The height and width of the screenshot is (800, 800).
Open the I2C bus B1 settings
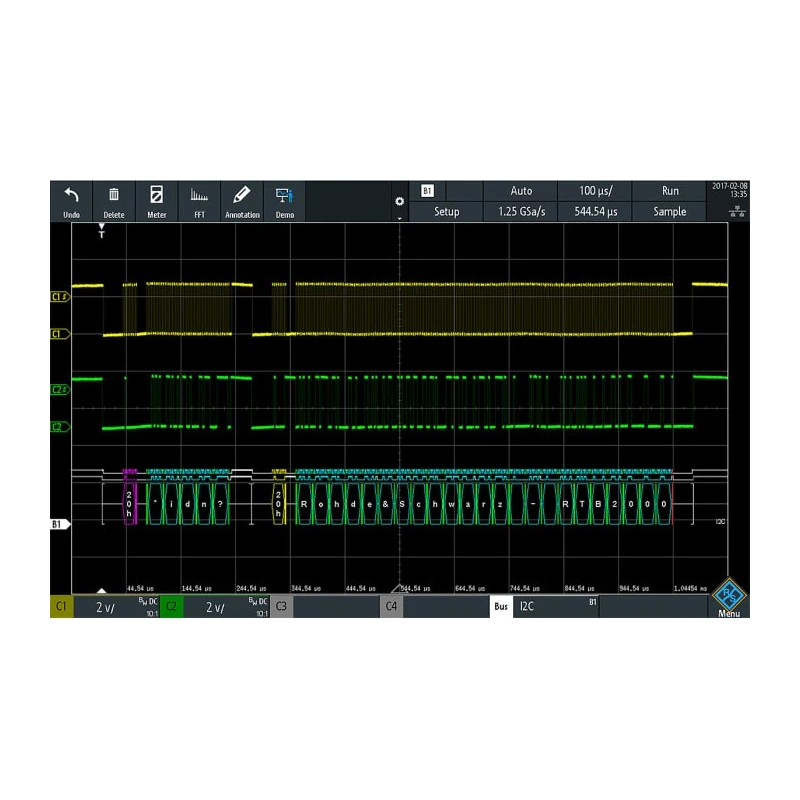click(x=556, y=607)
